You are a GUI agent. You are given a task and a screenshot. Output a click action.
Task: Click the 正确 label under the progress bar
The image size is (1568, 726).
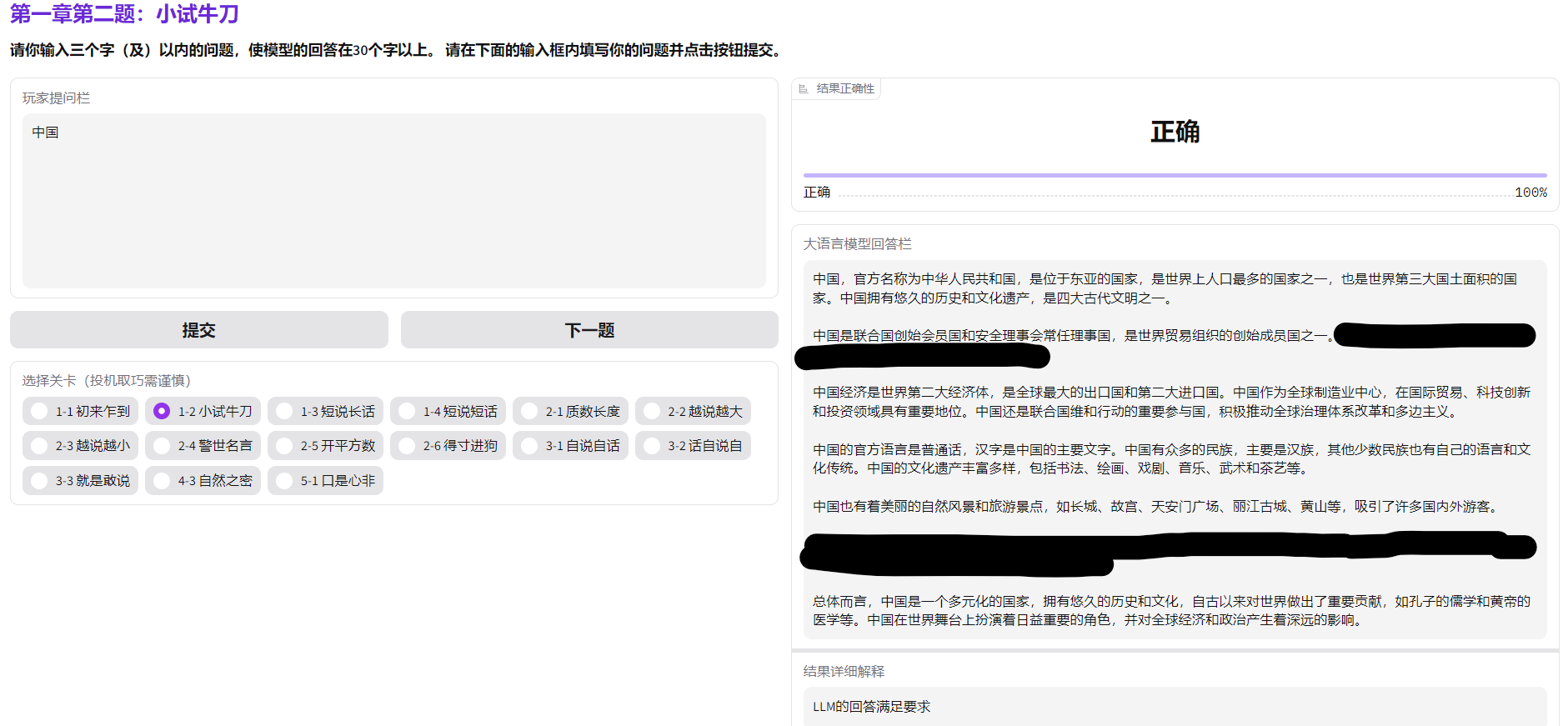(x=817, y=193)
